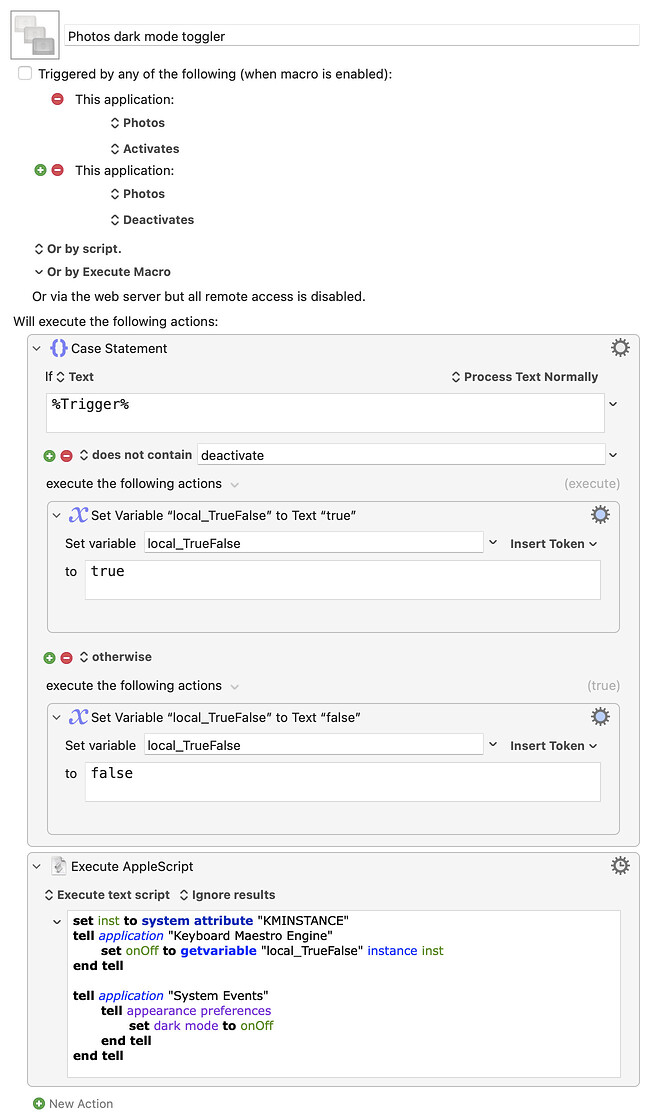Image resolution: width=650 pixels, height=1120 pixels.
Task: Delete the 'does not contain' case
Action: coord(66,455)
